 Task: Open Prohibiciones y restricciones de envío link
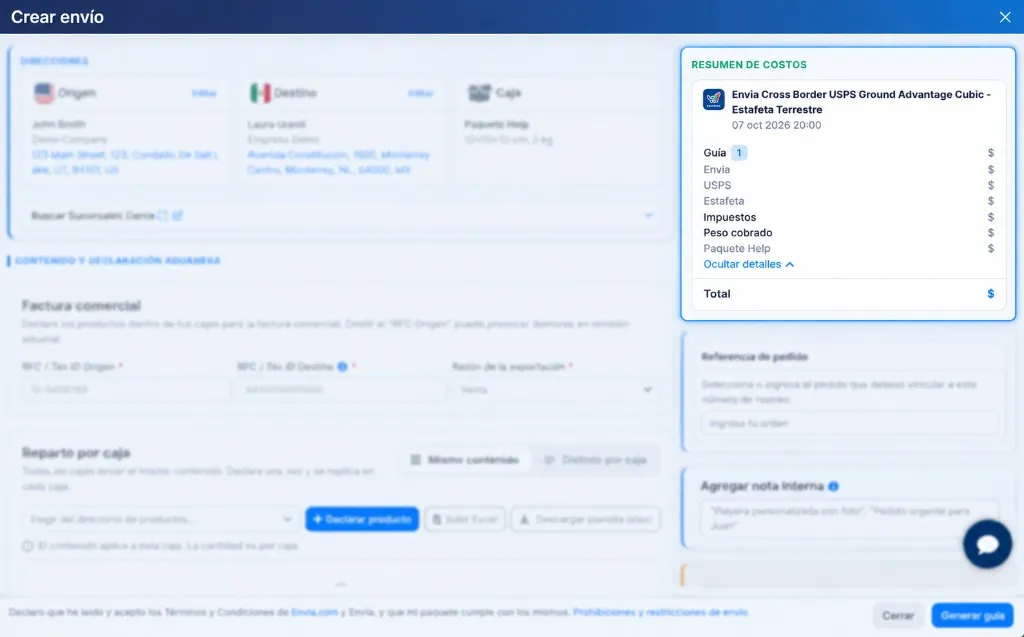[x=660, y=612]
